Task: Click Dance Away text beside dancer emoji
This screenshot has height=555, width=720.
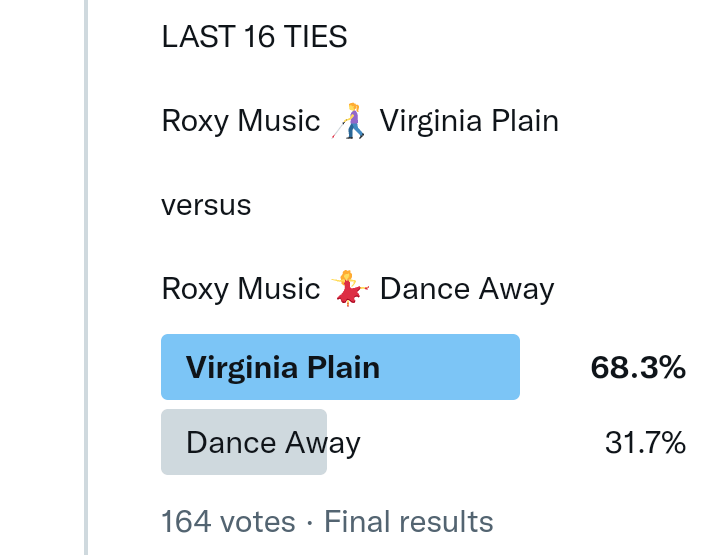Action: coord(467,289)
